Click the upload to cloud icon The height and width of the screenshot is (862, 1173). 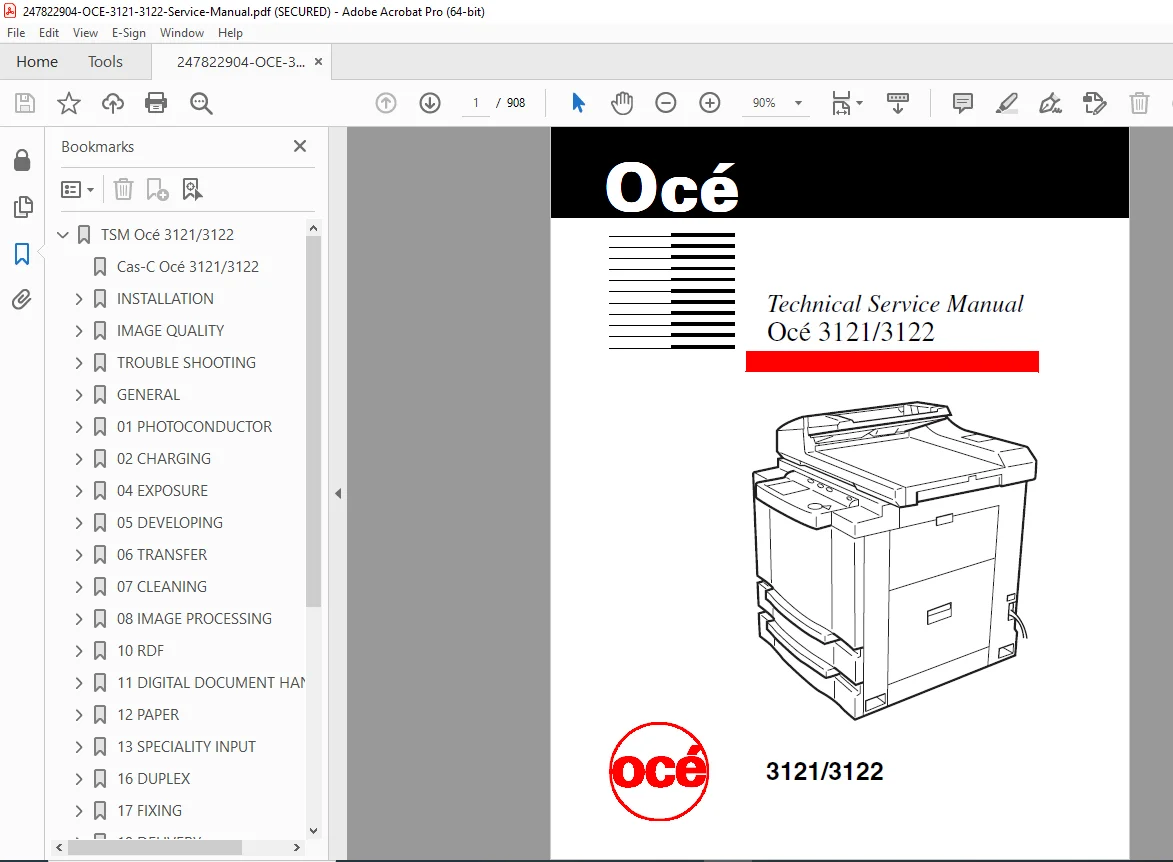pyautogui.click(x=113, y=103)
